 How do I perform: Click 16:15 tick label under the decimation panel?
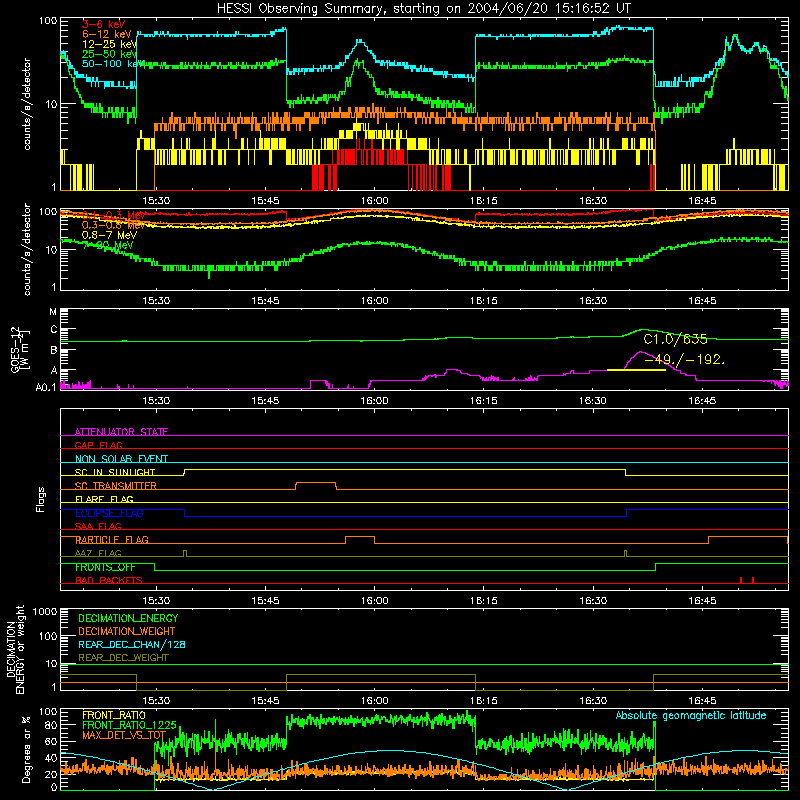[x=484, y=701]
